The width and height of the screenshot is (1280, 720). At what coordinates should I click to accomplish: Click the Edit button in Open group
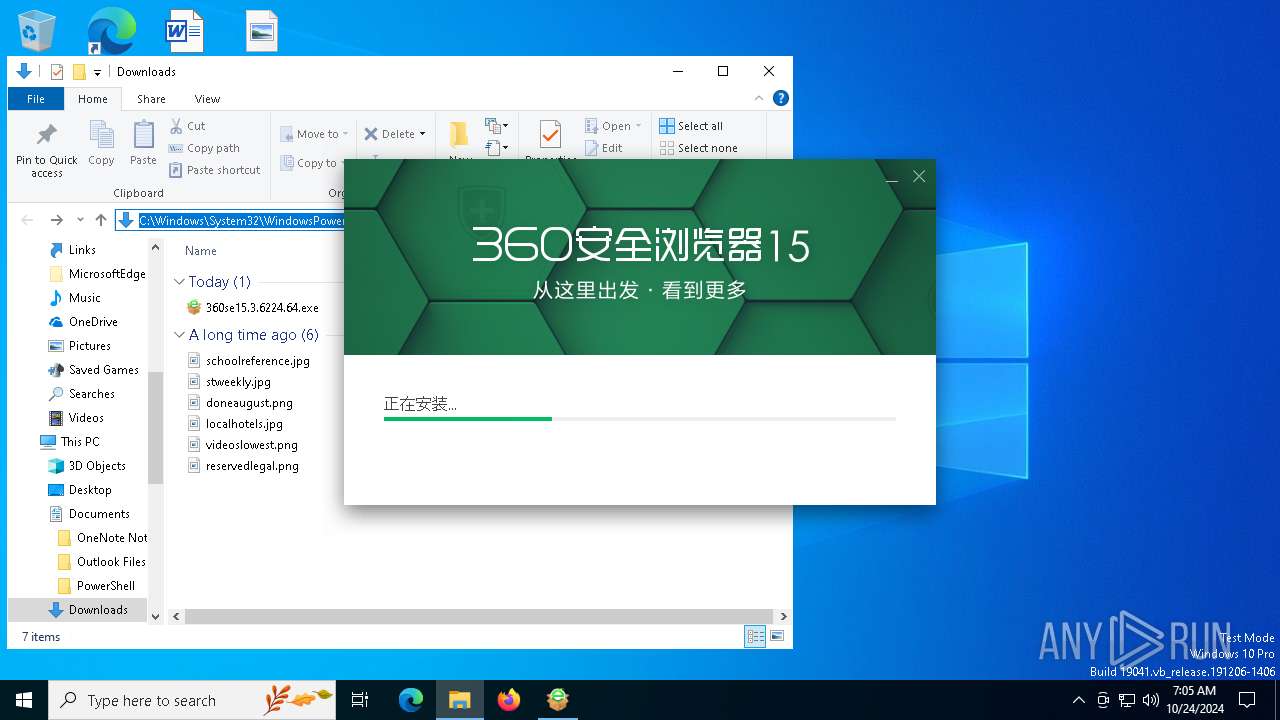point(603,148)
